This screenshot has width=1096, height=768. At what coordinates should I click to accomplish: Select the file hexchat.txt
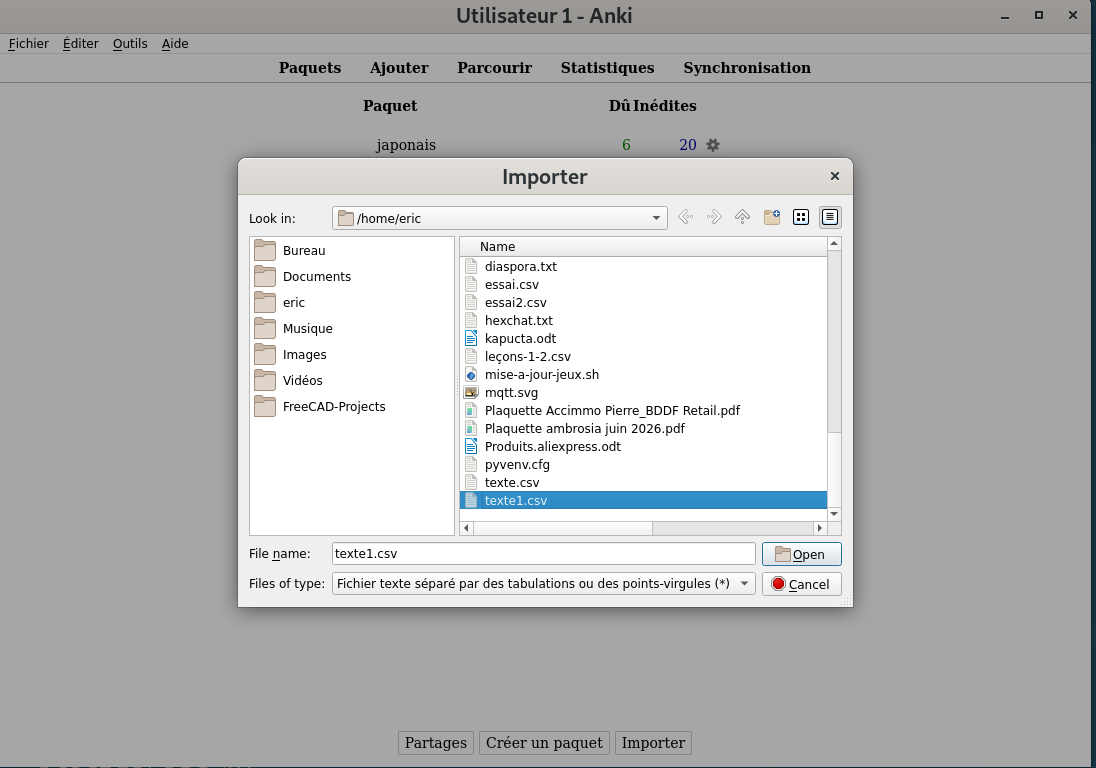pyautogui.click(x=519, y=321)
